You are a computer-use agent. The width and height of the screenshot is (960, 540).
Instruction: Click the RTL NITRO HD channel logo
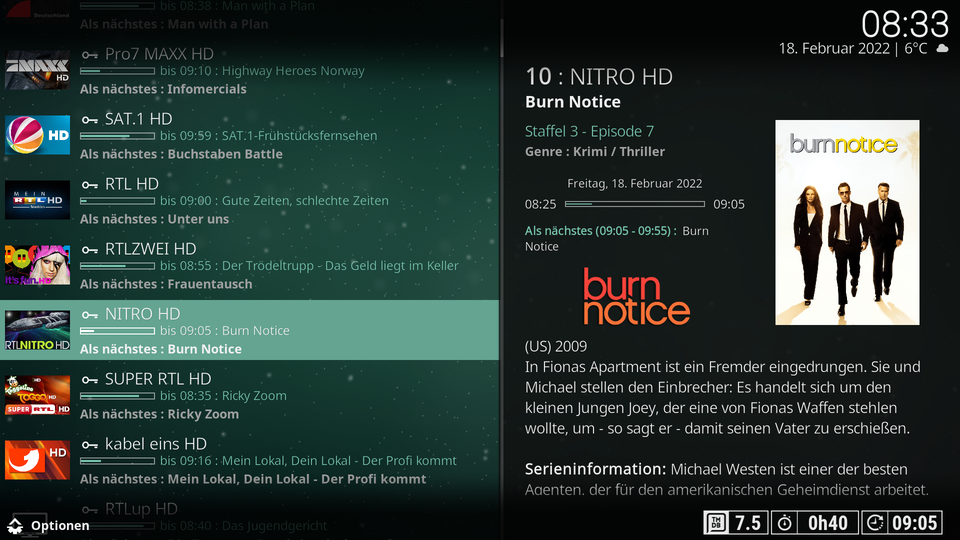click(x=37, y=331)
